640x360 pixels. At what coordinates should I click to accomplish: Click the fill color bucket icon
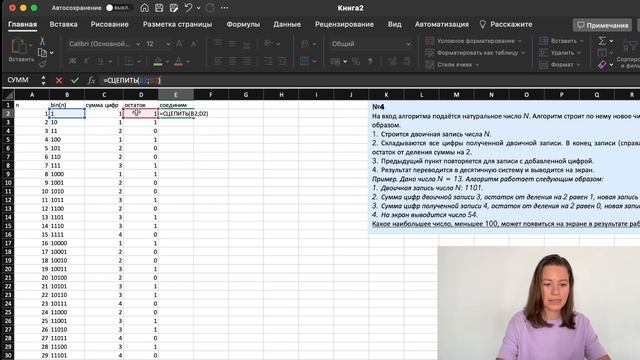(158, 62)
